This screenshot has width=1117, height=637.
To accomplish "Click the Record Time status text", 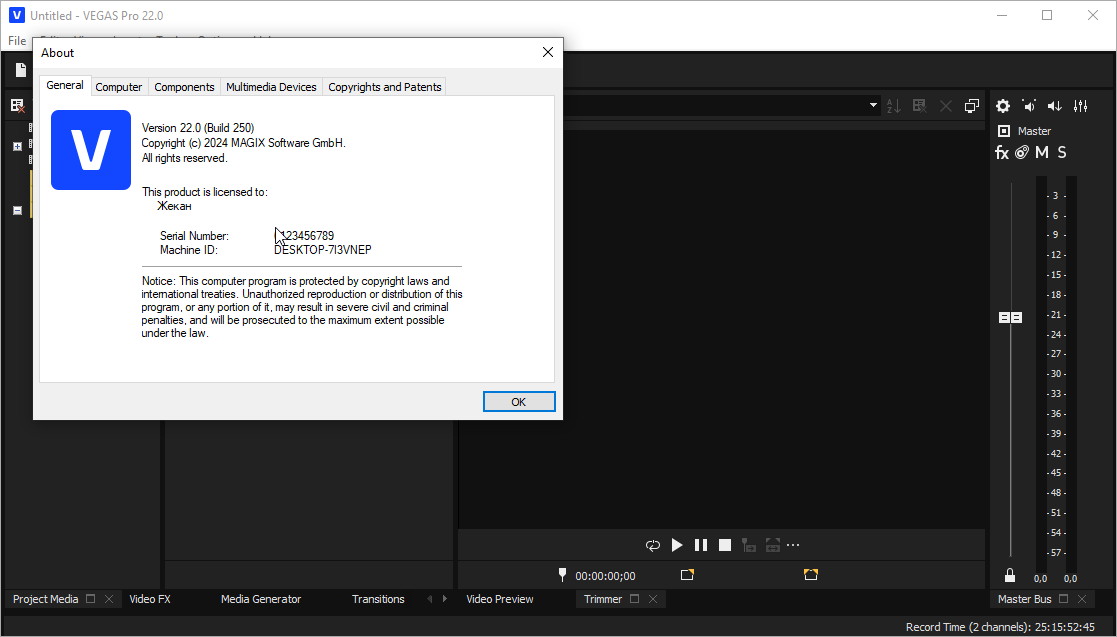I will [x=1000, y=627].
